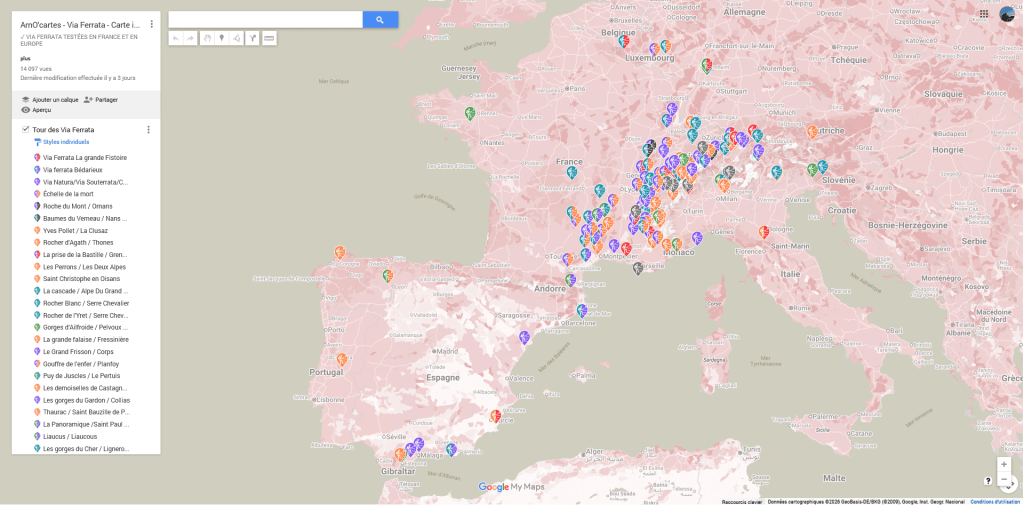
Task: Click the red marker in Belgique
Action: click(x=624, y=41)
